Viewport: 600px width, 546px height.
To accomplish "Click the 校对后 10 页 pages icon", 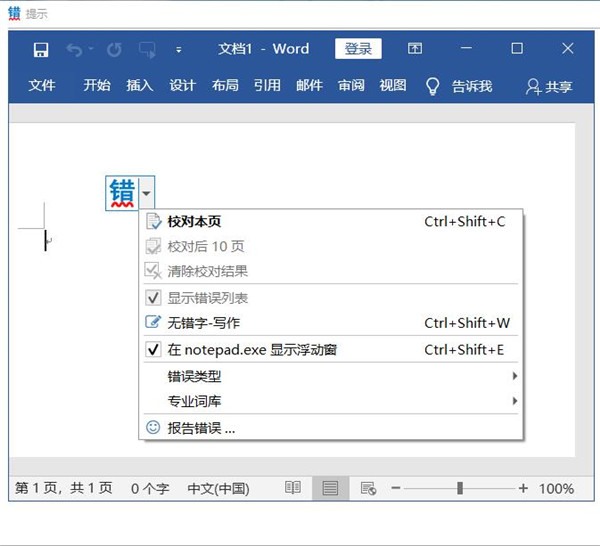I will pos(153,246).
